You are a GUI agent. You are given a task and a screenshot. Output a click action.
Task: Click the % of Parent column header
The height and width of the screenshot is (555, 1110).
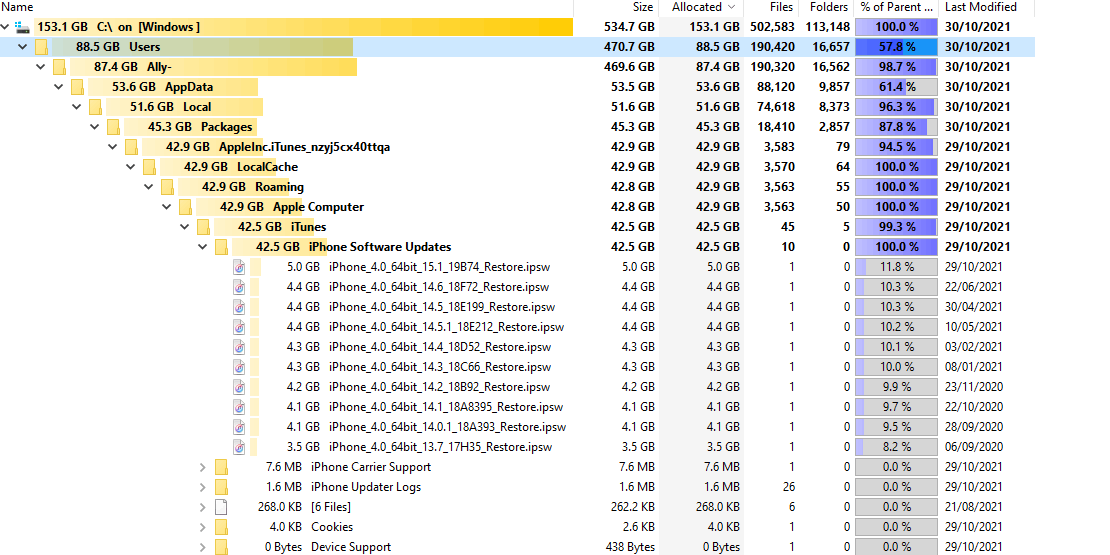click(896, 7)
